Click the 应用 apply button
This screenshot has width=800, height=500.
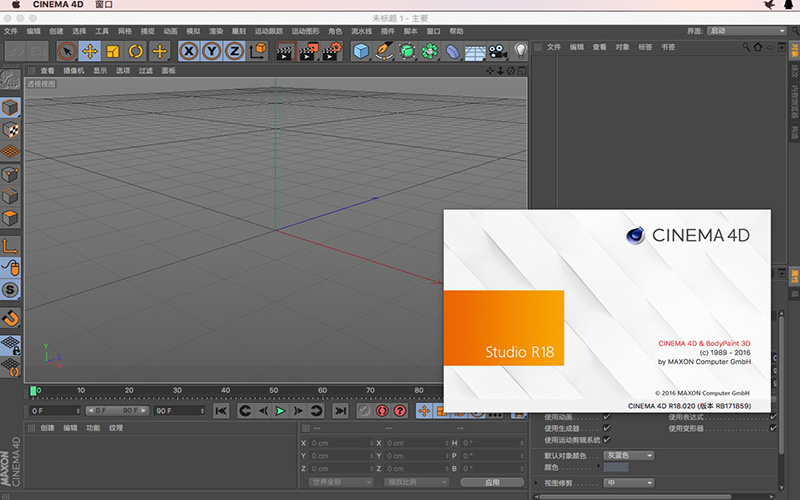492,482
